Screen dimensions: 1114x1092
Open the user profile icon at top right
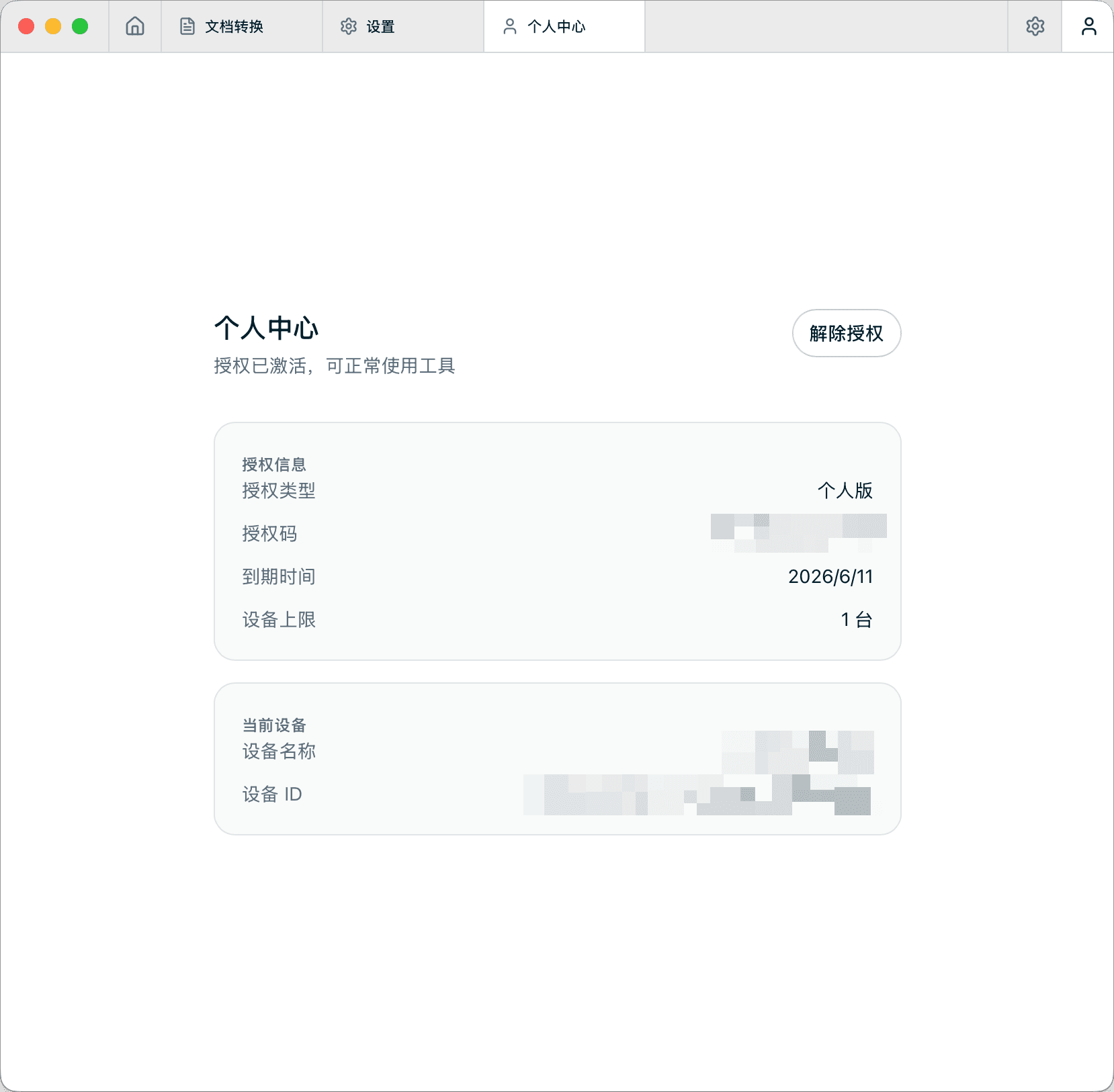click(1088, 26)
